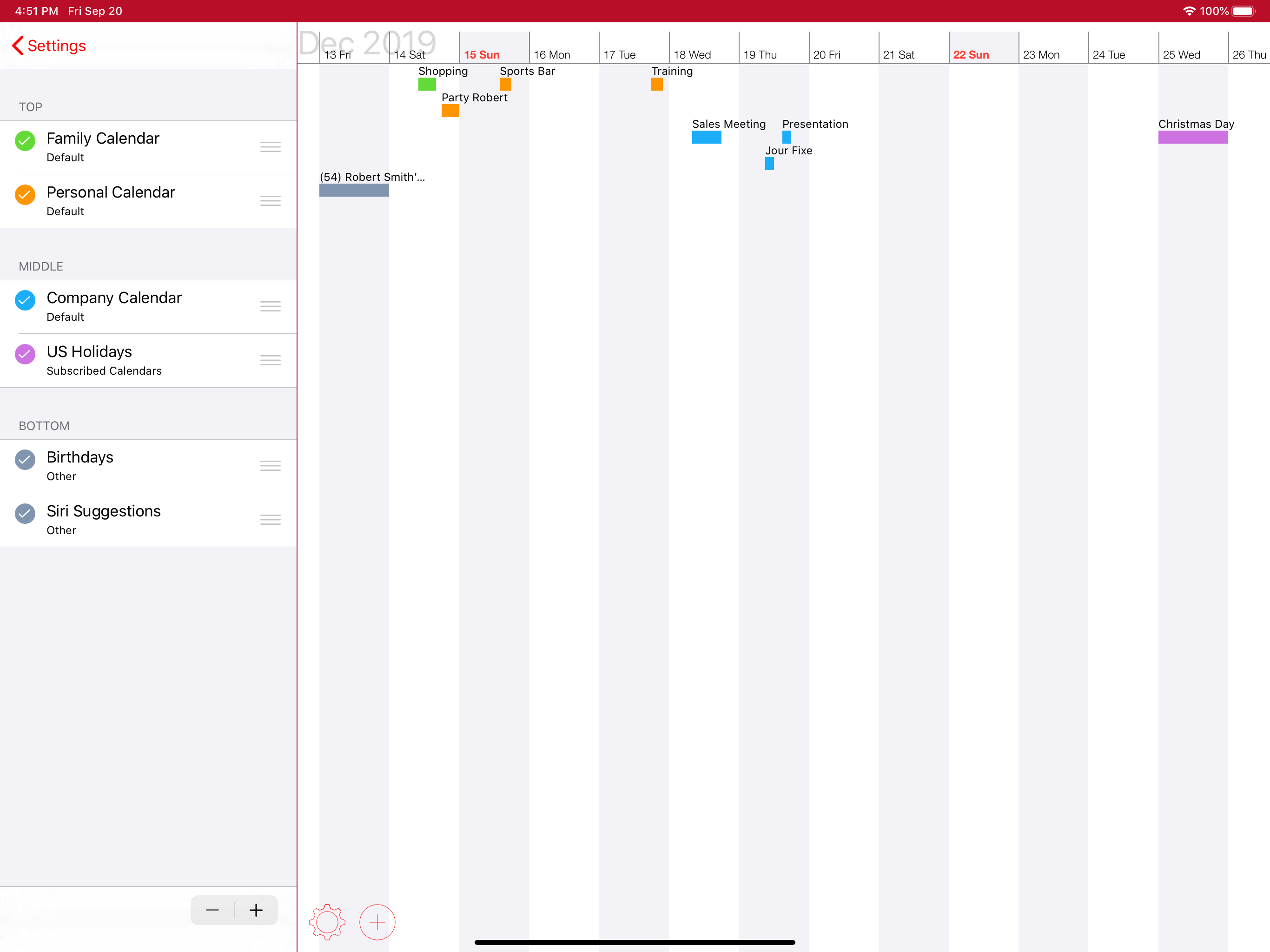The width and height of the screenshot is (1270, 952).
Task: Click the blue Sales Meeting bar
Action: pos(706,137)
